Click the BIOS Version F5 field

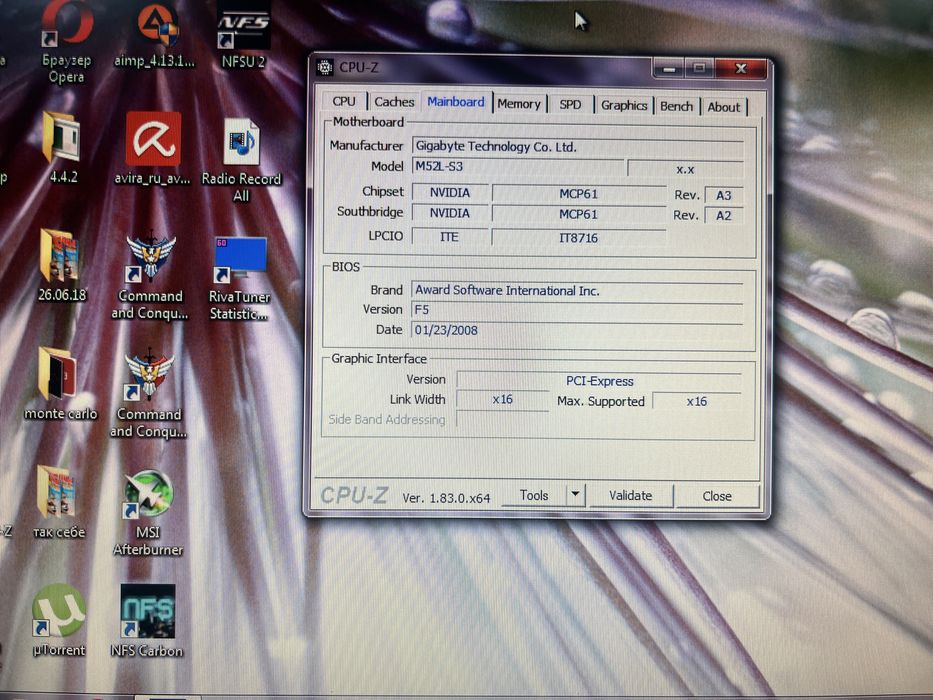pyautogui.click(x=577, y=310)
